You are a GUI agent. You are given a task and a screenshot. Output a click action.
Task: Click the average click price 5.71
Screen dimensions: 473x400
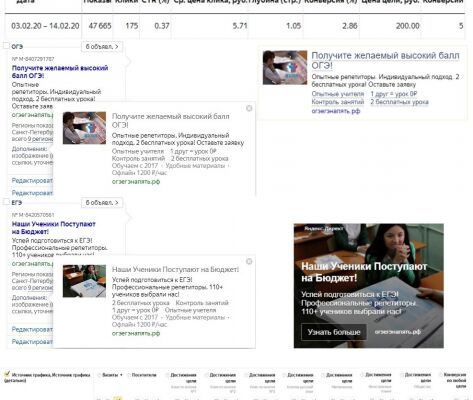tap(240, 26)
